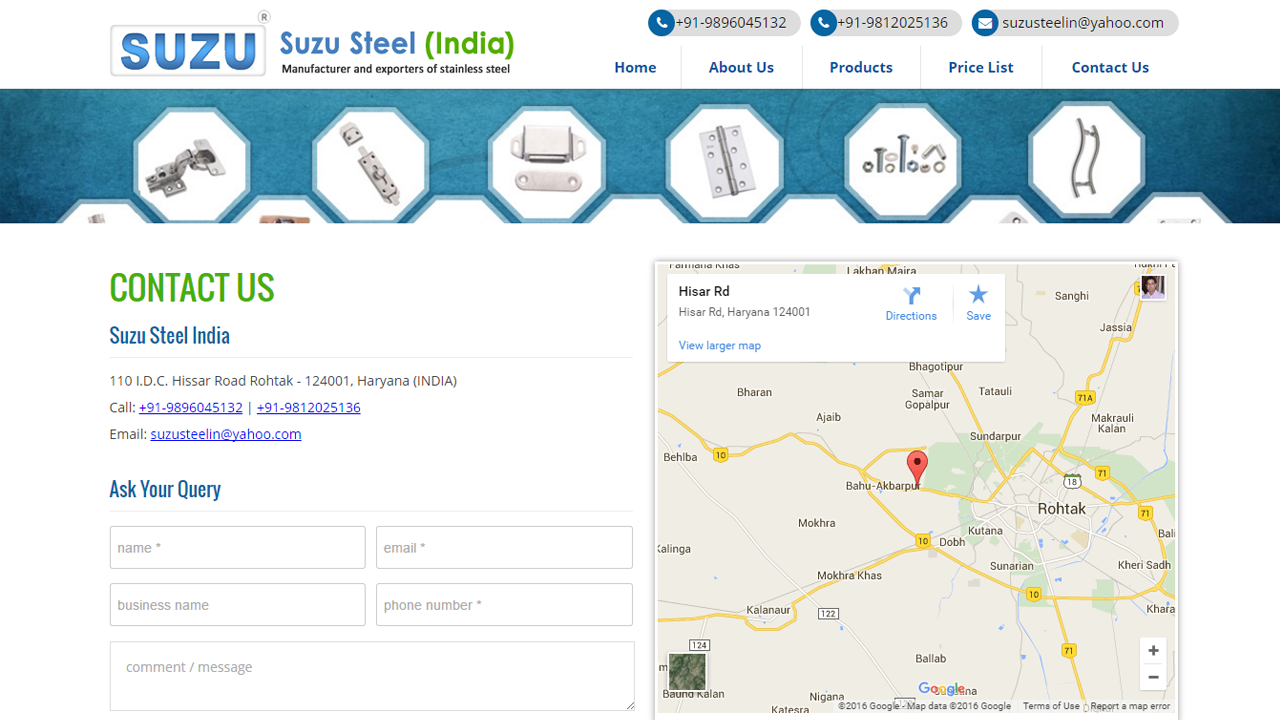
Task: Click the Terms of Use map link
Action: pyautogui.click(x=1051, y=706)
